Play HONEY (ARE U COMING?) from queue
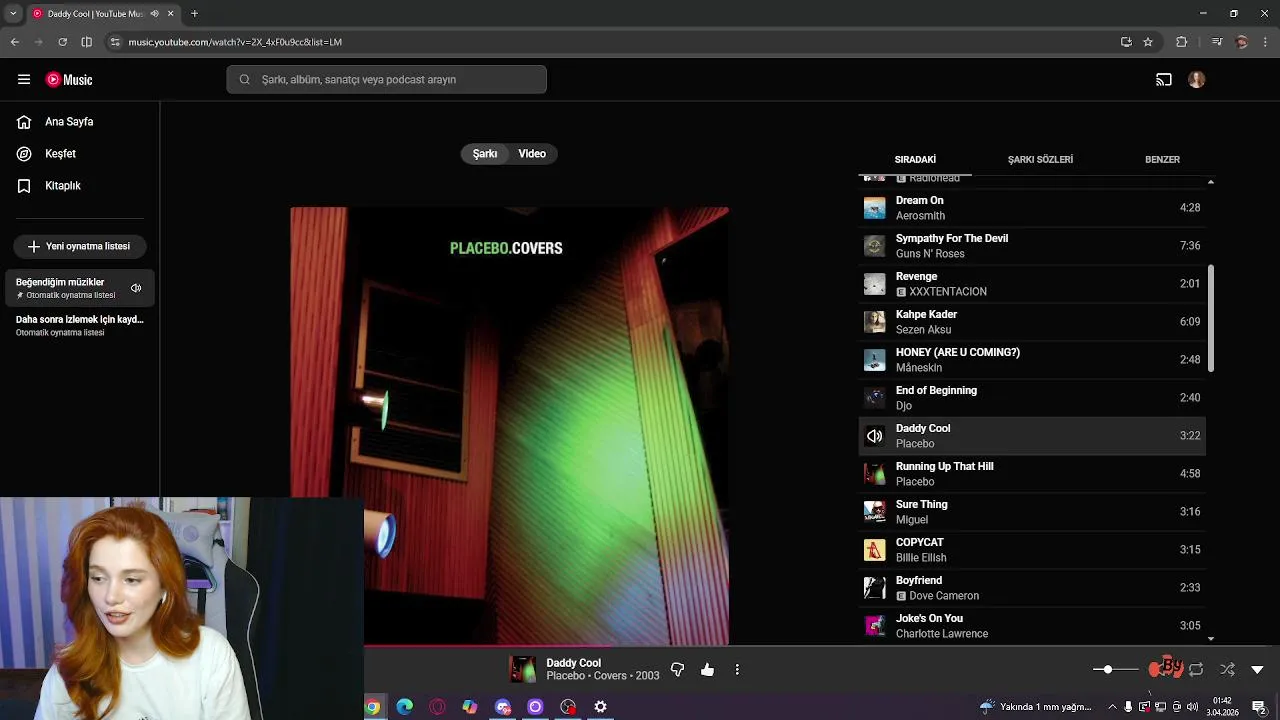This screenshot has width=1280, height=720. point(1032,360)
